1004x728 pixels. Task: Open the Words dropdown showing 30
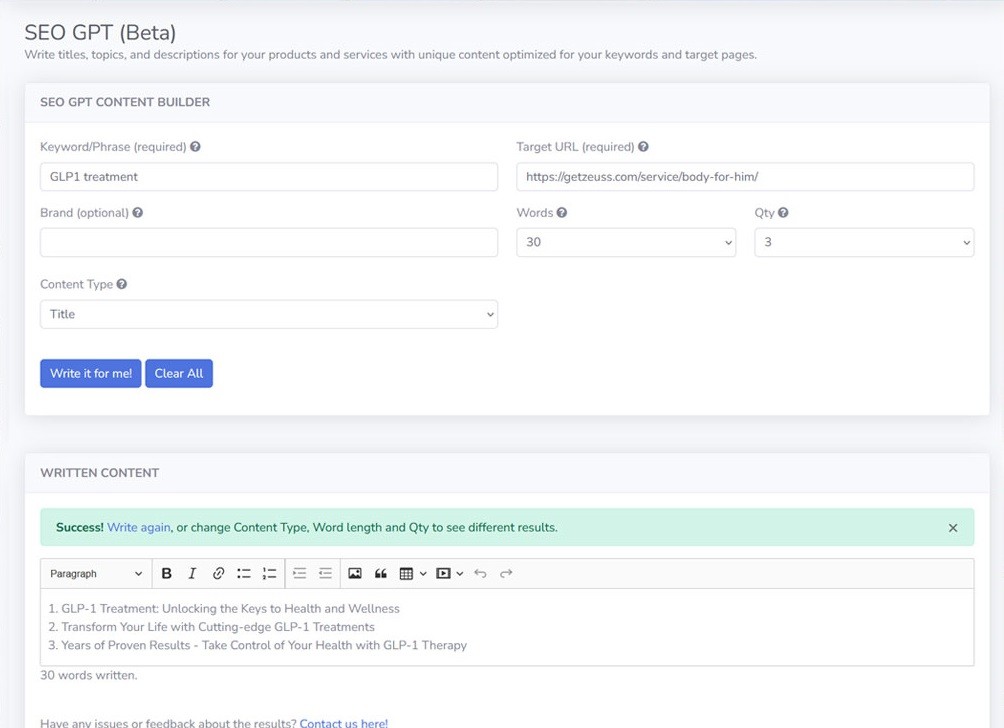click(626, 243)
